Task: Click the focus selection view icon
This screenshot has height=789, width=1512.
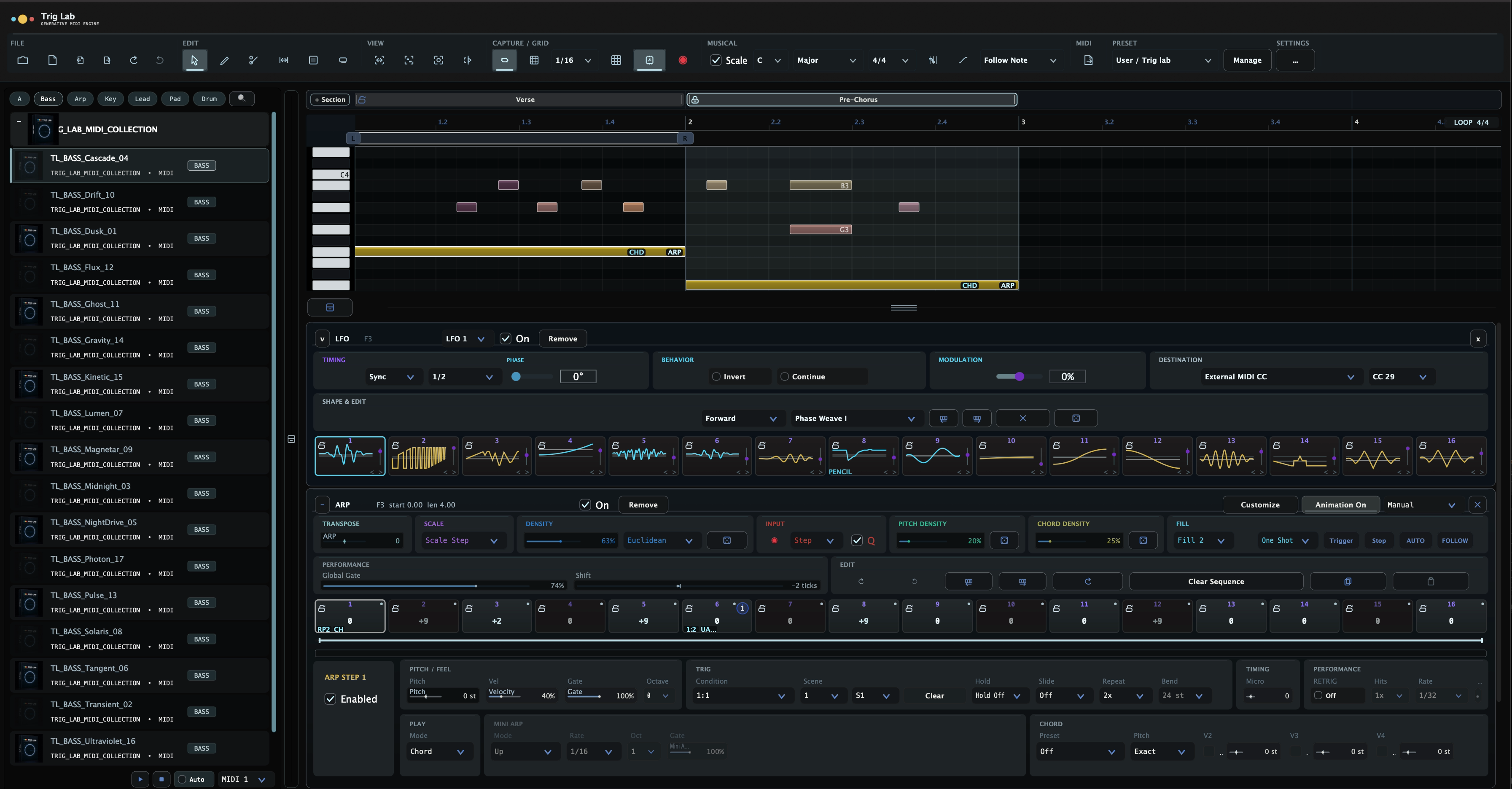Action: click(439, 60)
